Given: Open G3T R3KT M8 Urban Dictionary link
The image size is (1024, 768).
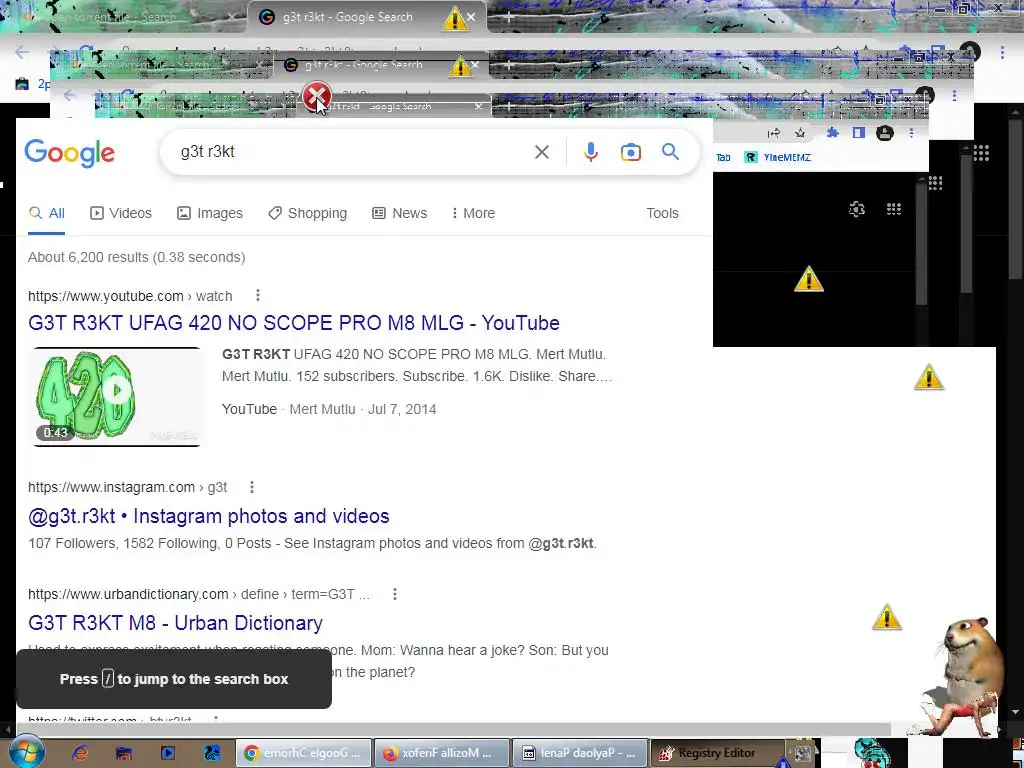Looking at the screenshot, I should 175,623.
